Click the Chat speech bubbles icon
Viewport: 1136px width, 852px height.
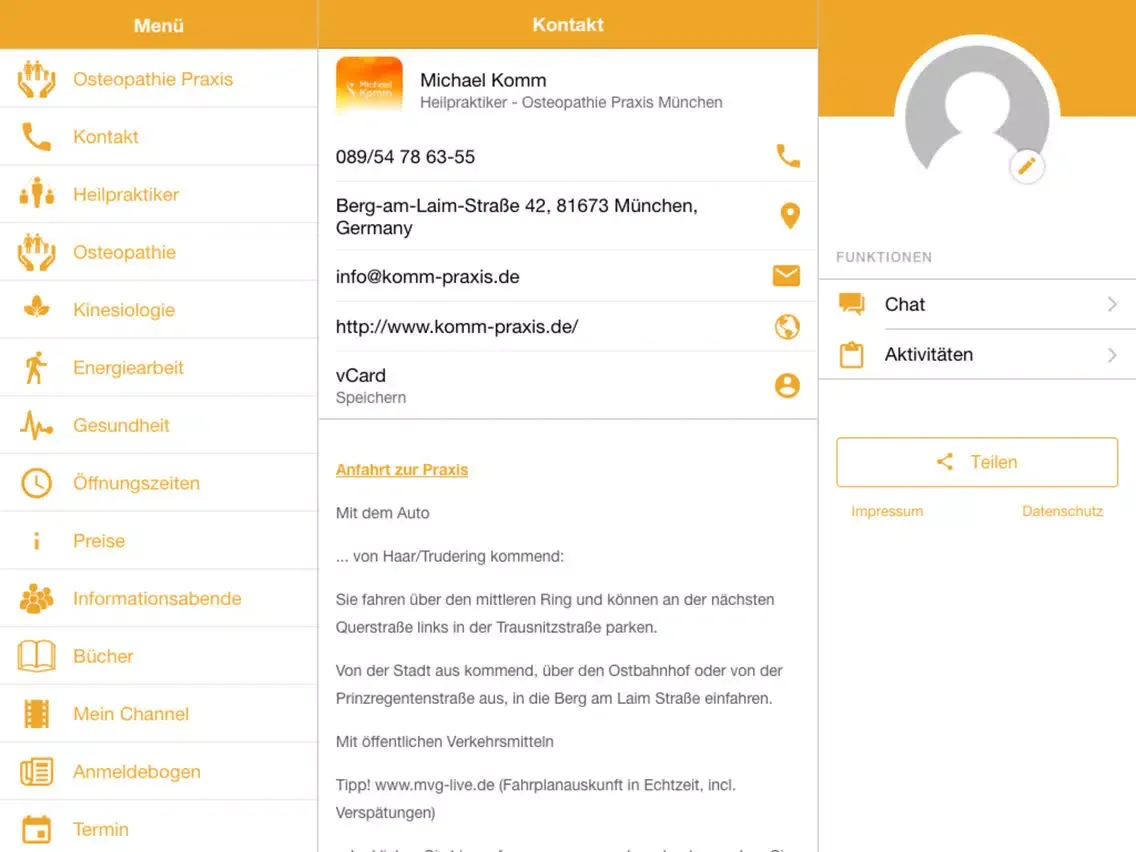(851, 304)
